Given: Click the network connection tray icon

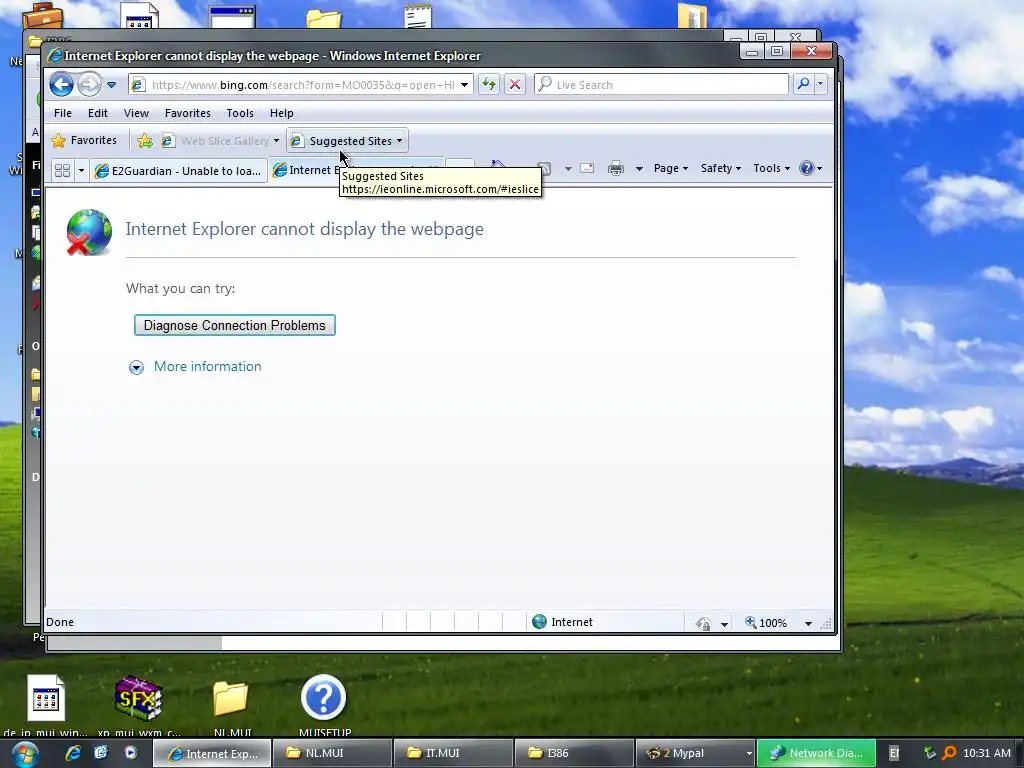Looking at the screenshot, I should click(x=930, y=754).
